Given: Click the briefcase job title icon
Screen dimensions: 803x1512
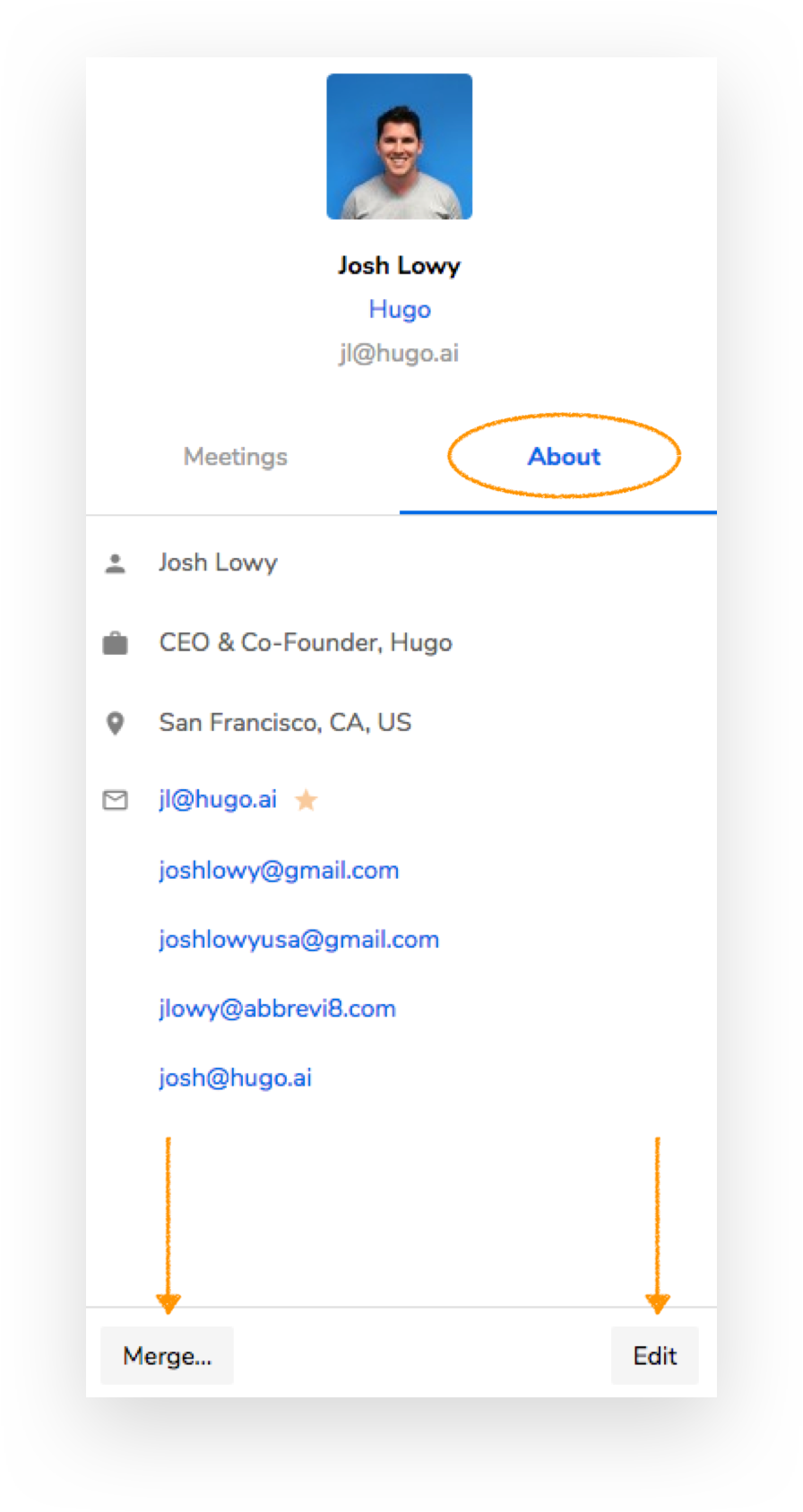Looking at the screenshot, I should click(x=116, y=643).
